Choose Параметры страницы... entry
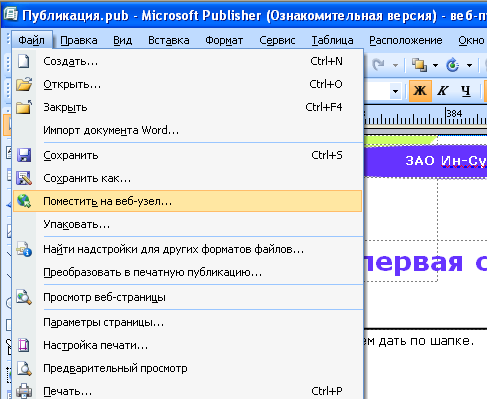487x399 pixels. pyautogui.click(x=187, y=322)
